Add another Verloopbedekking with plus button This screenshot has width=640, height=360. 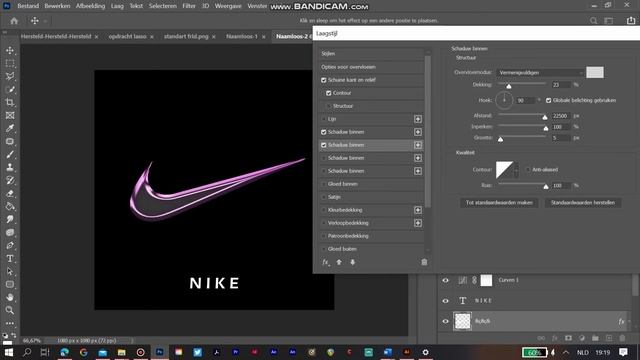pyautogui.click(x=418, y=223)
